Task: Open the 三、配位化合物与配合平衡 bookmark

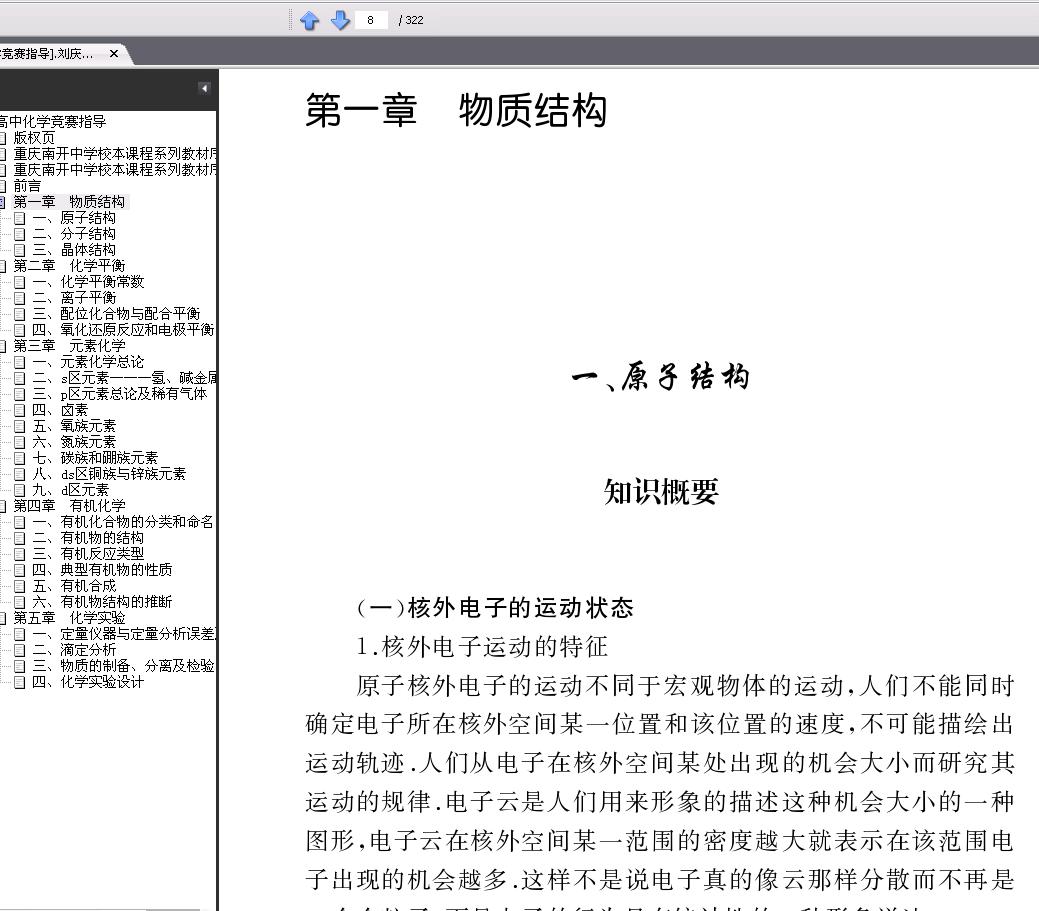Action: click(116, 313)
